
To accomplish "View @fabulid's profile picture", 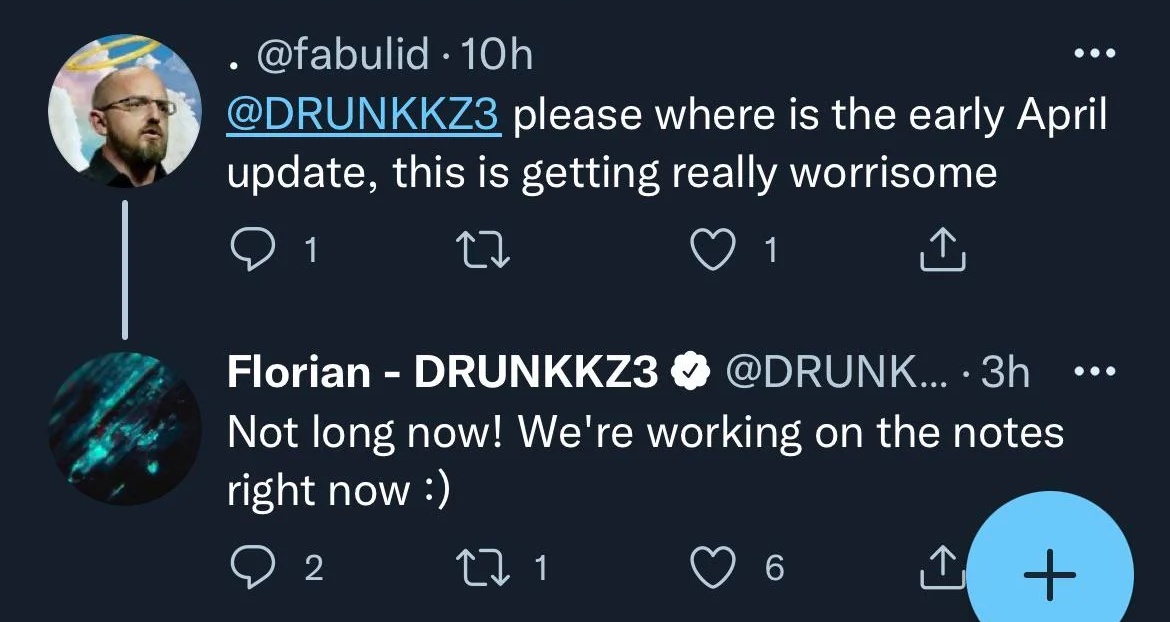I will [122, 112].
